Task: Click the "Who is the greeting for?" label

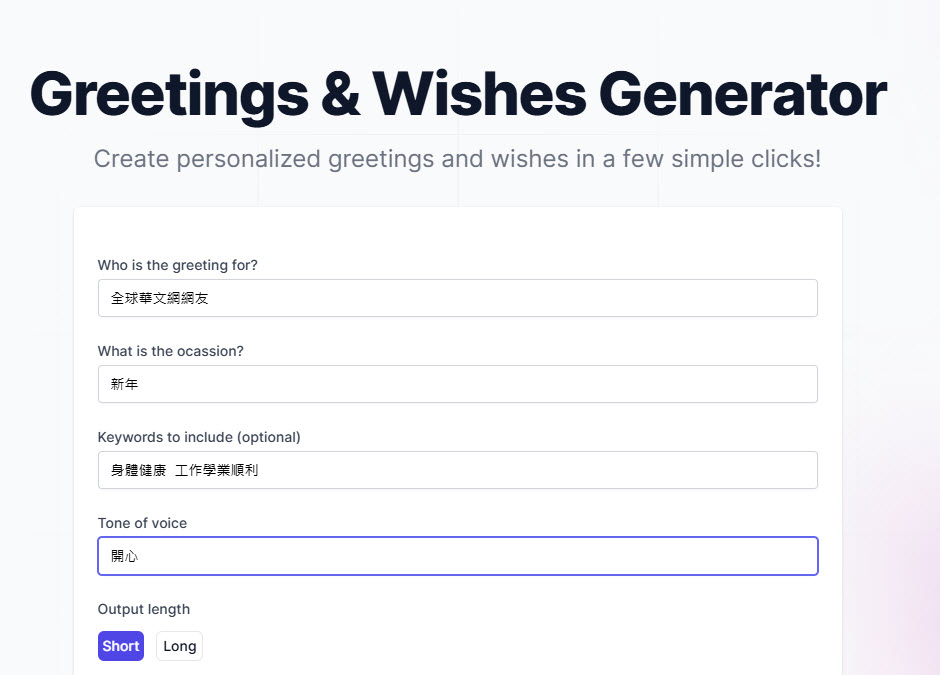Action: (177, 265)
